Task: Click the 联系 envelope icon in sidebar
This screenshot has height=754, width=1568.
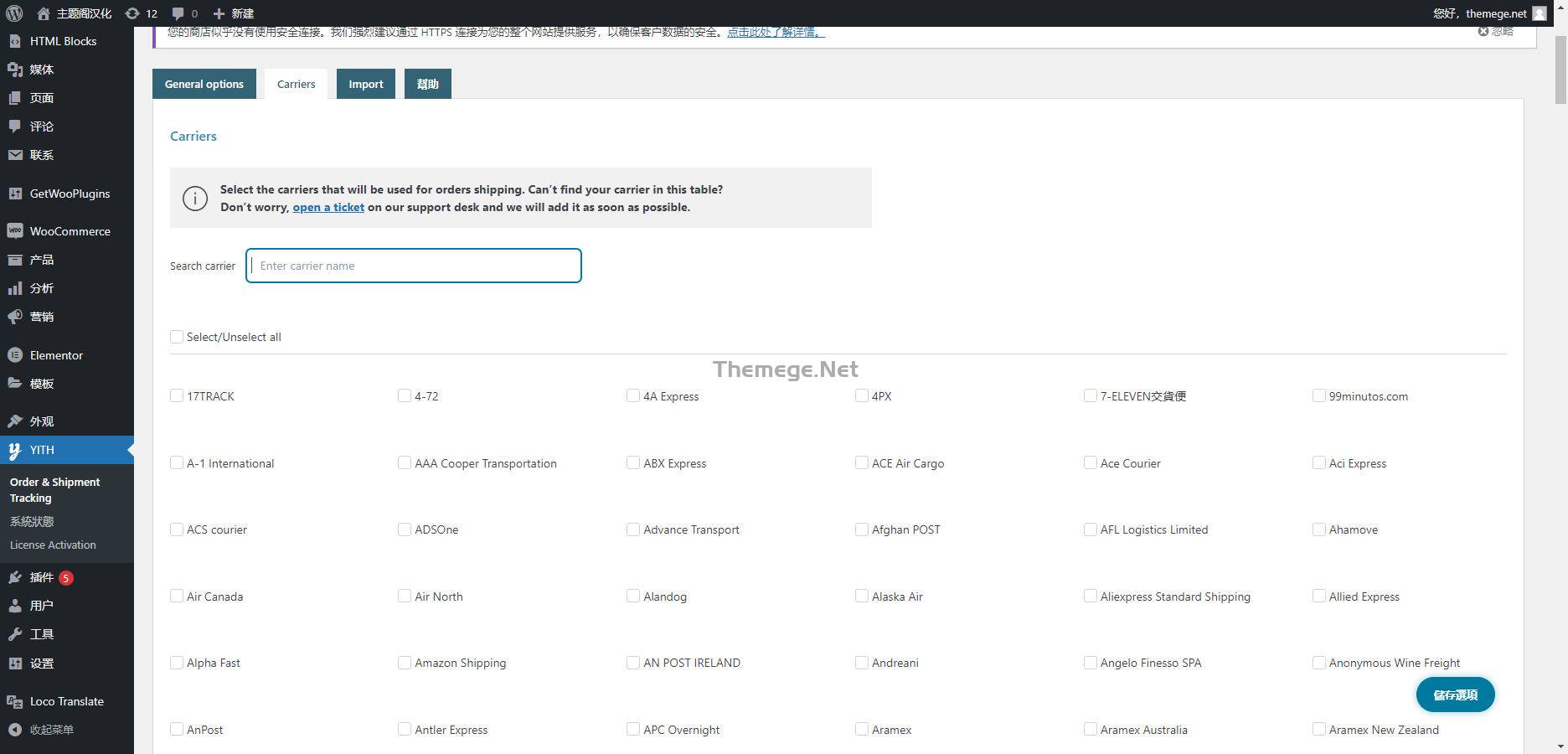Action: (x=14, y=155)
